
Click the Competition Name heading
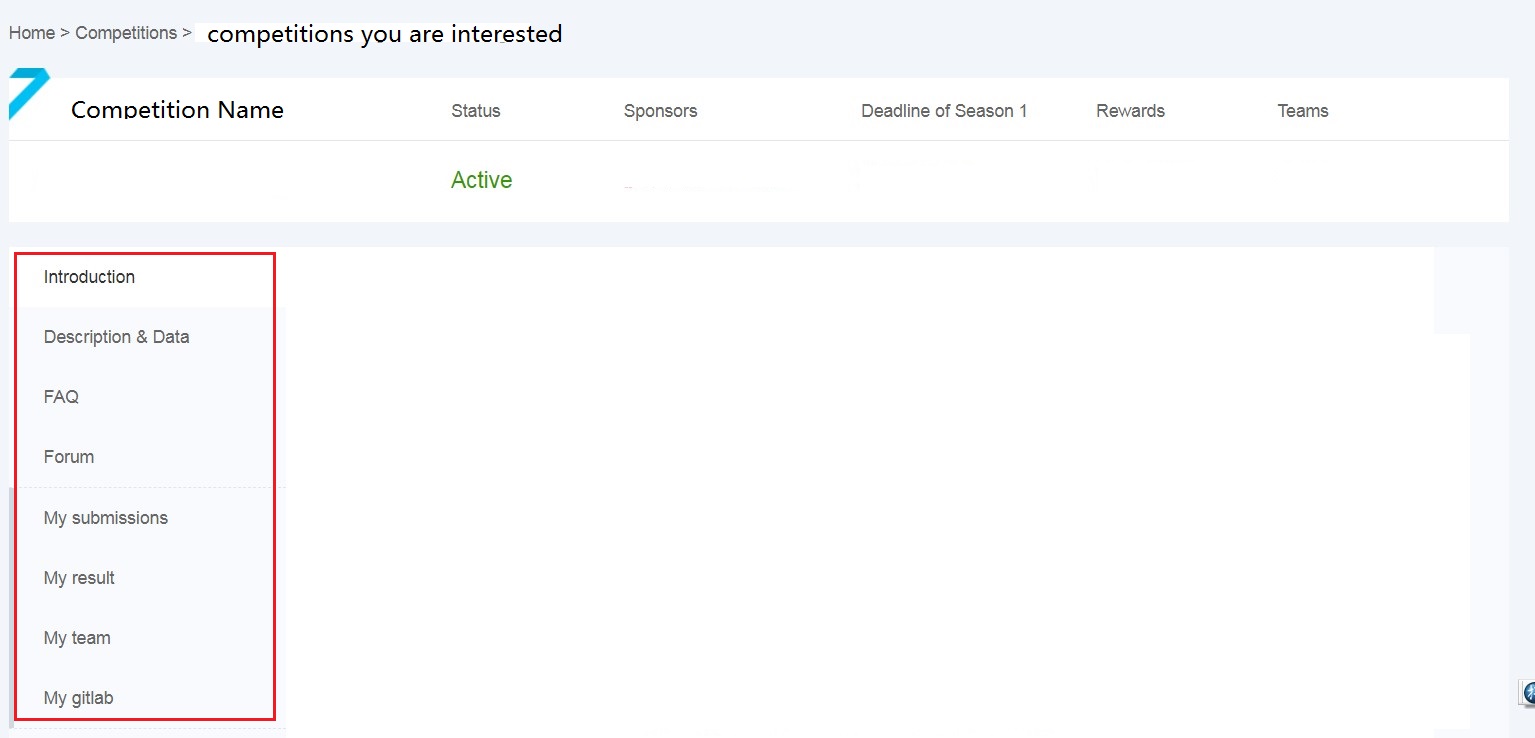click(x=177, y=110)
